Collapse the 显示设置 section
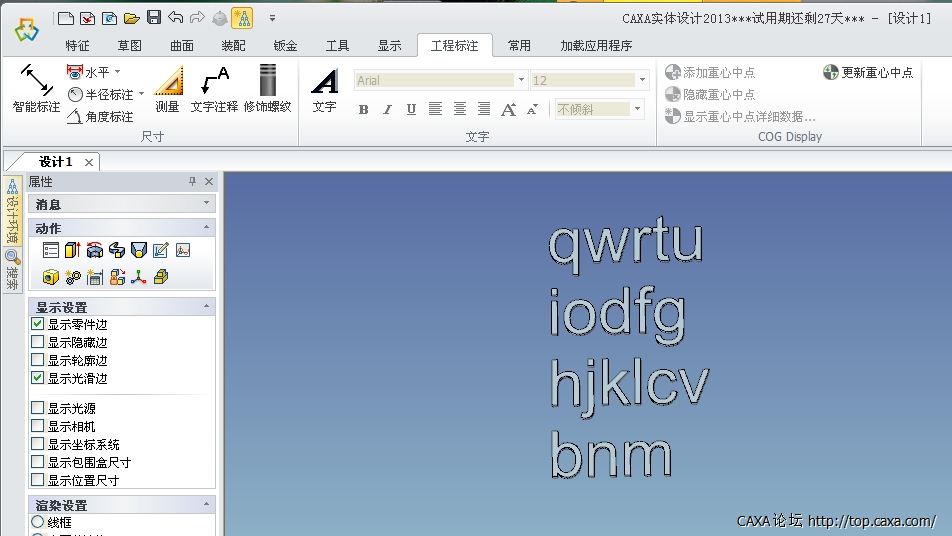 (x=206, y=306)
